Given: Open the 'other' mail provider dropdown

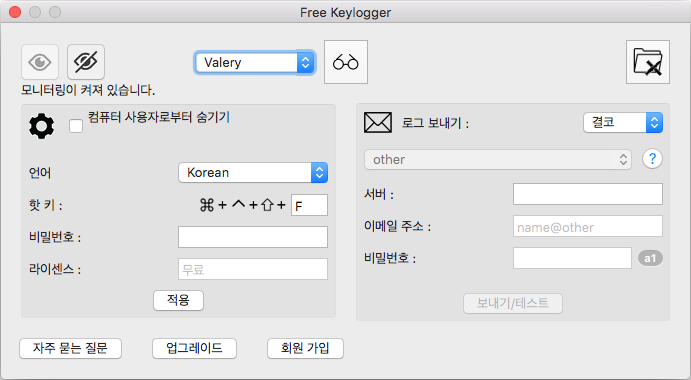Looking at the screenshot, I should click(498, 160).
